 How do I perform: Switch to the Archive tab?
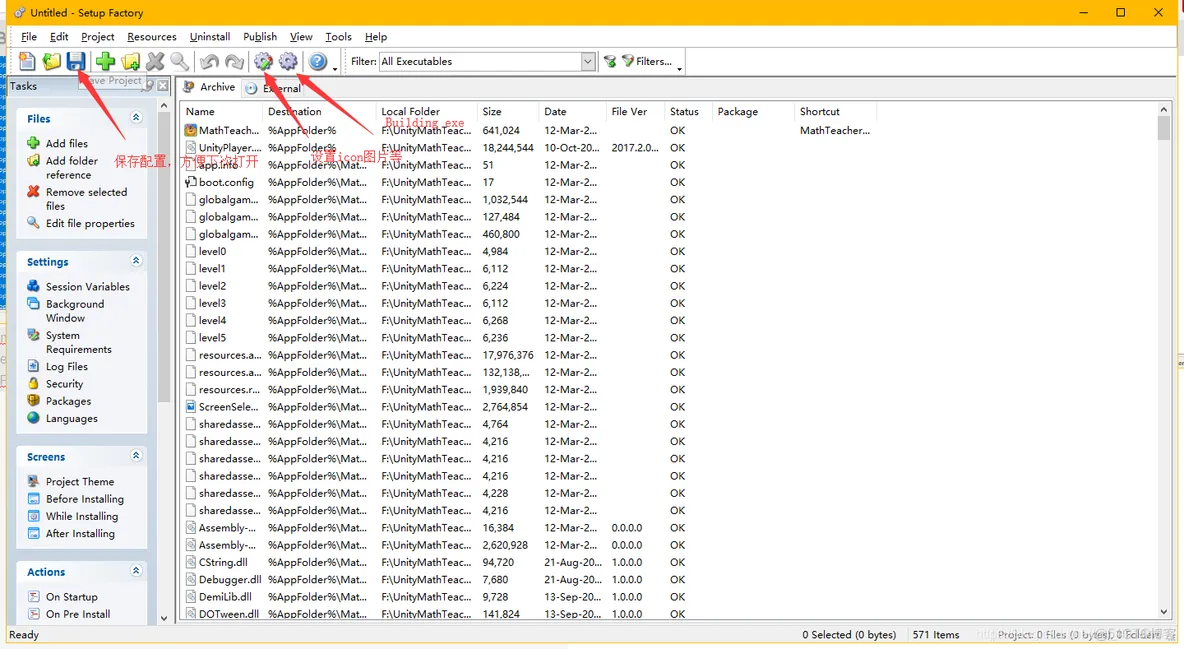[x=209, y=88]
